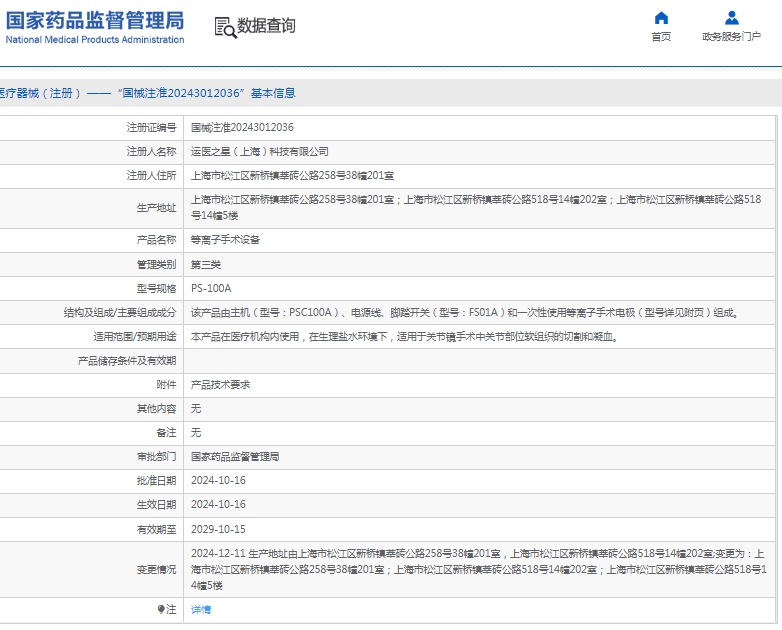Select product name 等离子手术设备

225,240
